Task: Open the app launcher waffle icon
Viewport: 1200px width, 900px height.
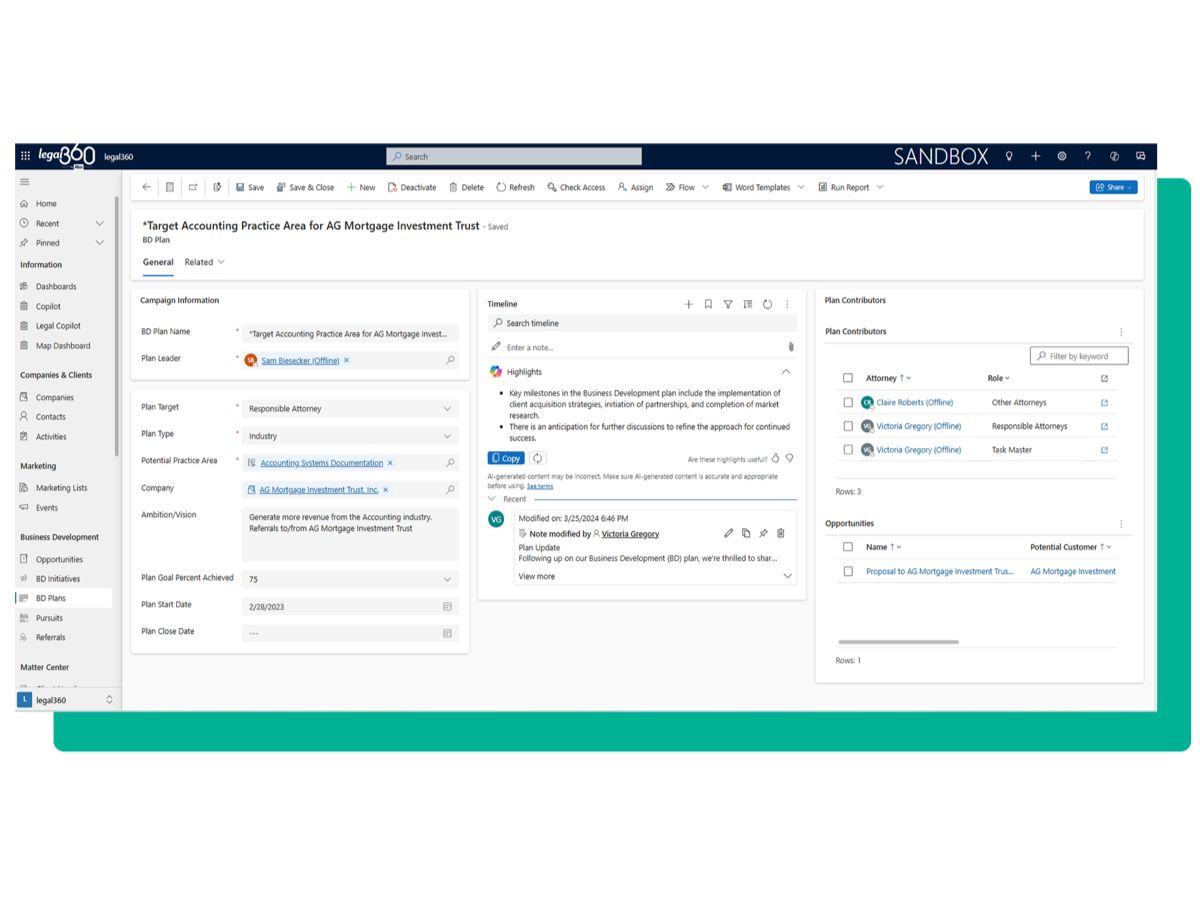Action: (x=25, y=156)
